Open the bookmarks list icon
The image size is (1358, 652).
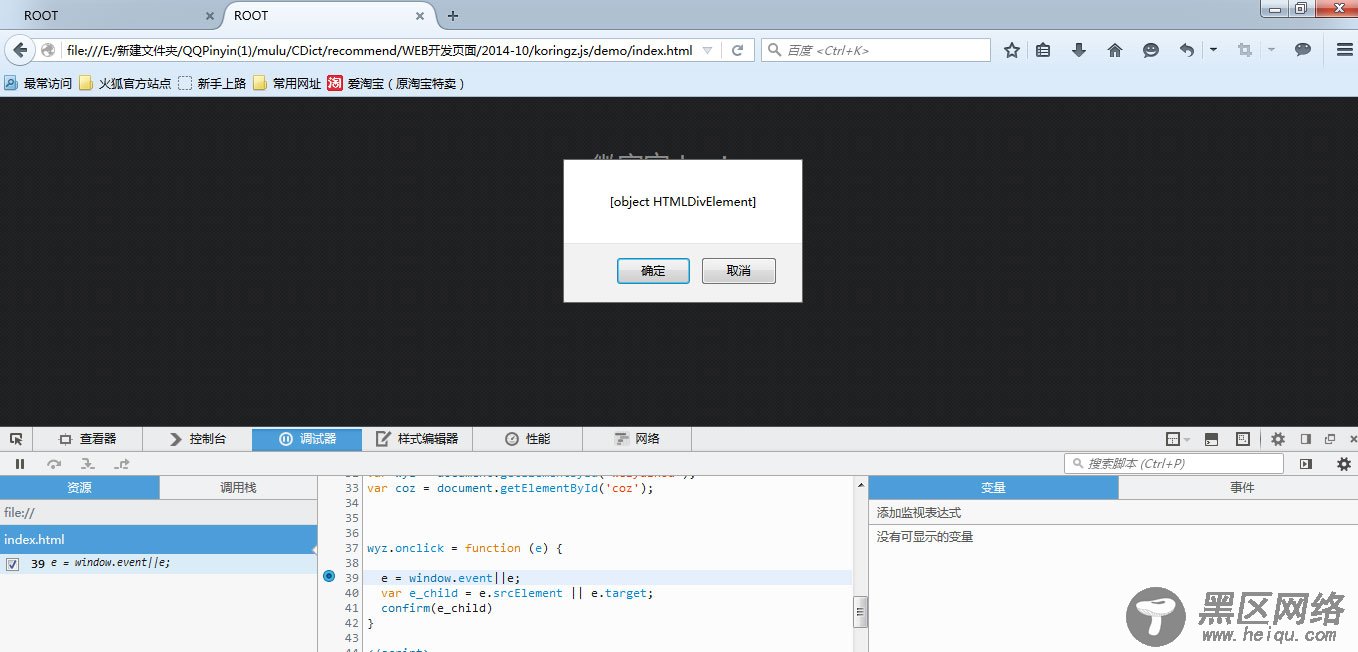pos(1043,50)
